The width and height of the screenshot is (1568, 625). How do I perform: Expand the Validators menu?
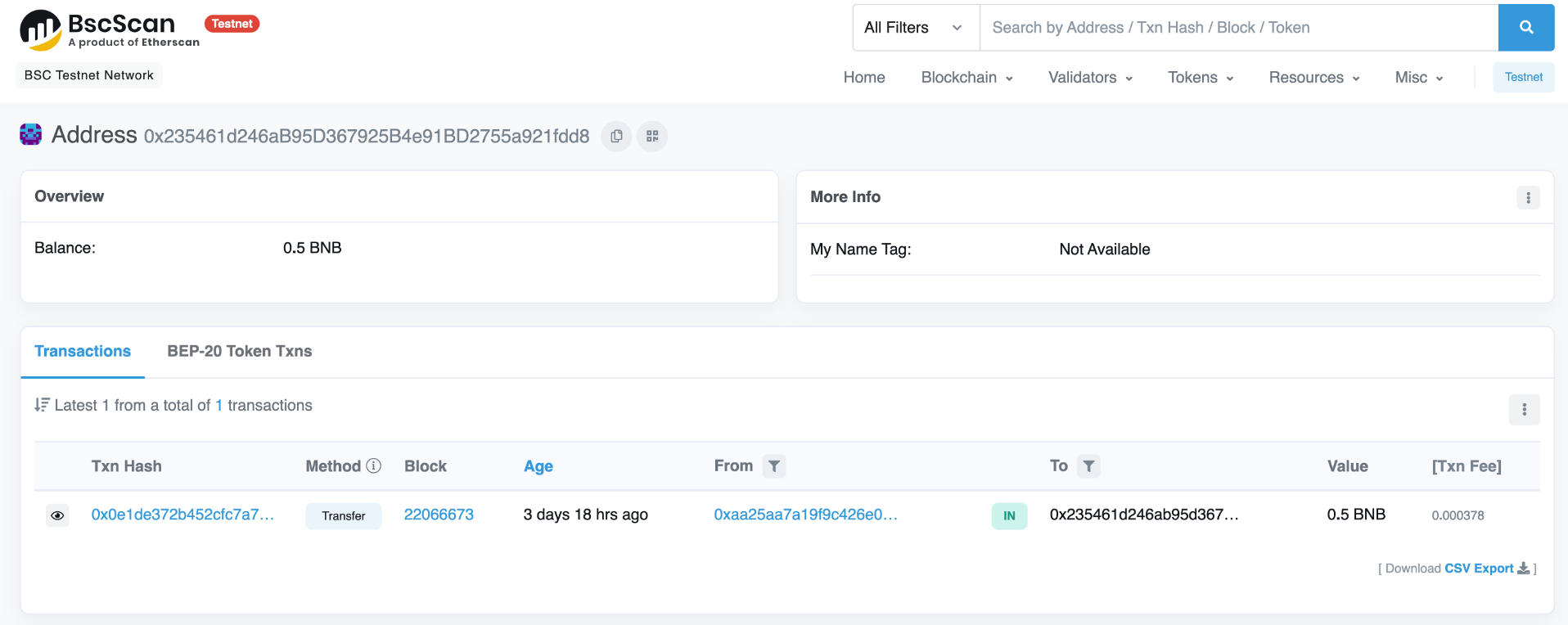(1090, 78)
